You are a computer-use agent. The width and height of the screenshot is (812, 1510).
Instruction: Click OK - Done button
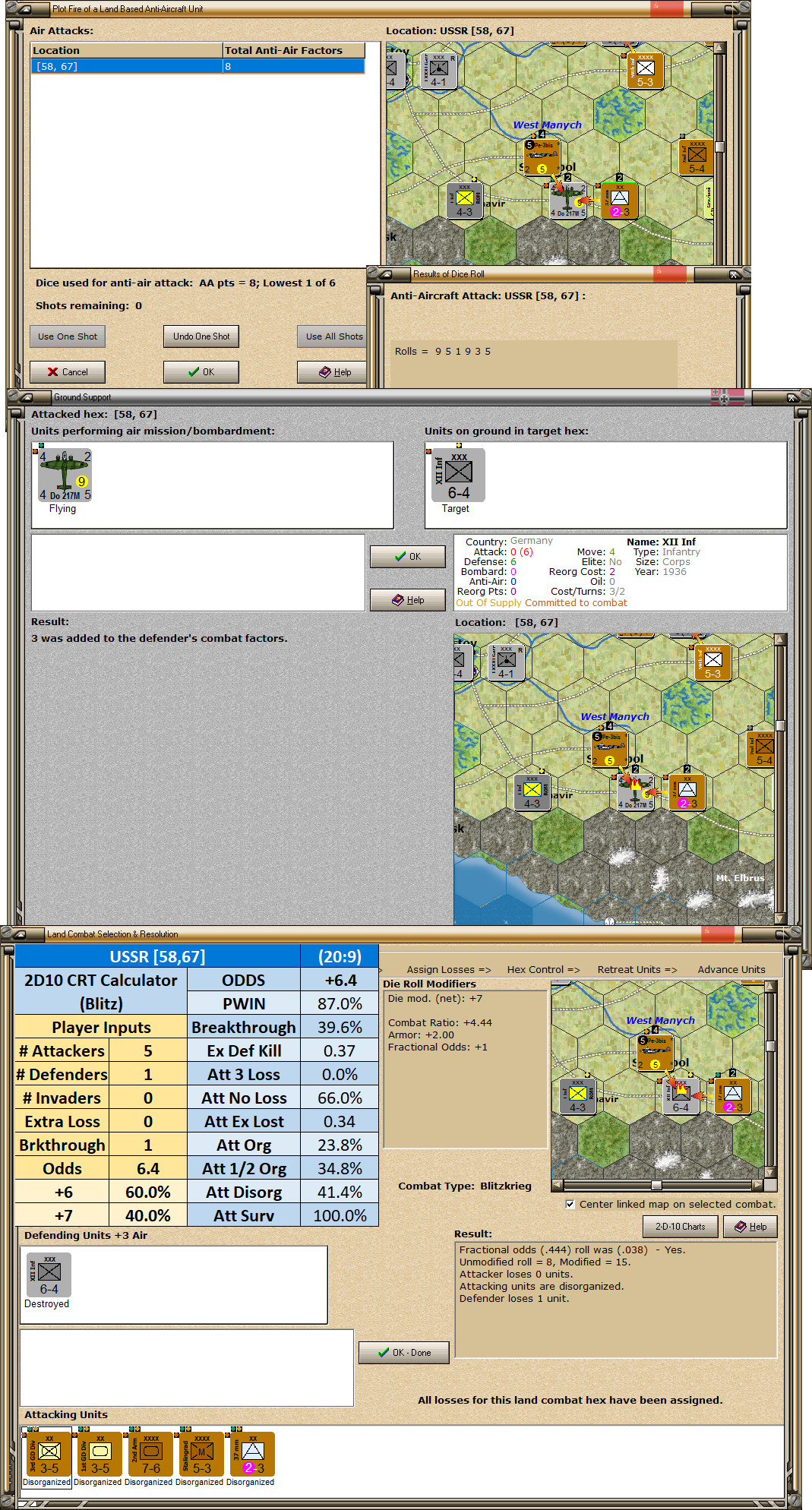click(x=404, y=1353)
